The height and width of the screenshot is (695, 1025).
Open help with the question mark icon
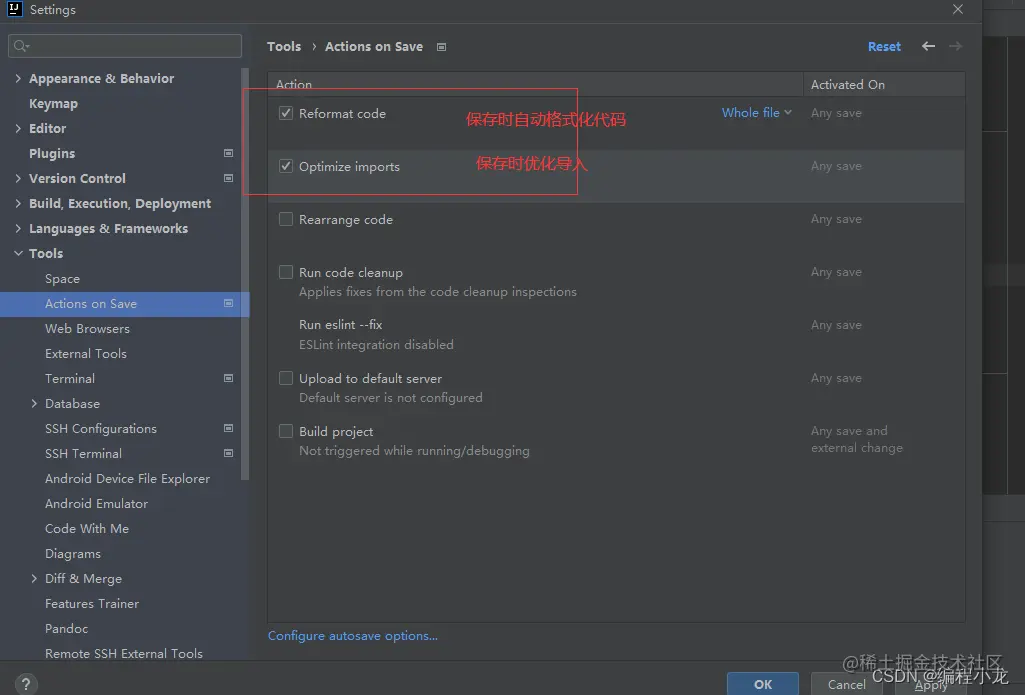tap(25, 684)
